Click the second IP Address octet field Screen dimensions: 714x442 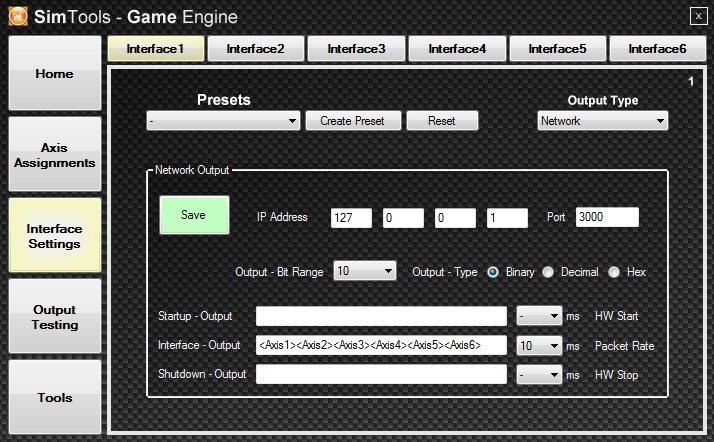pyautogui.click(x=403, y=218)
